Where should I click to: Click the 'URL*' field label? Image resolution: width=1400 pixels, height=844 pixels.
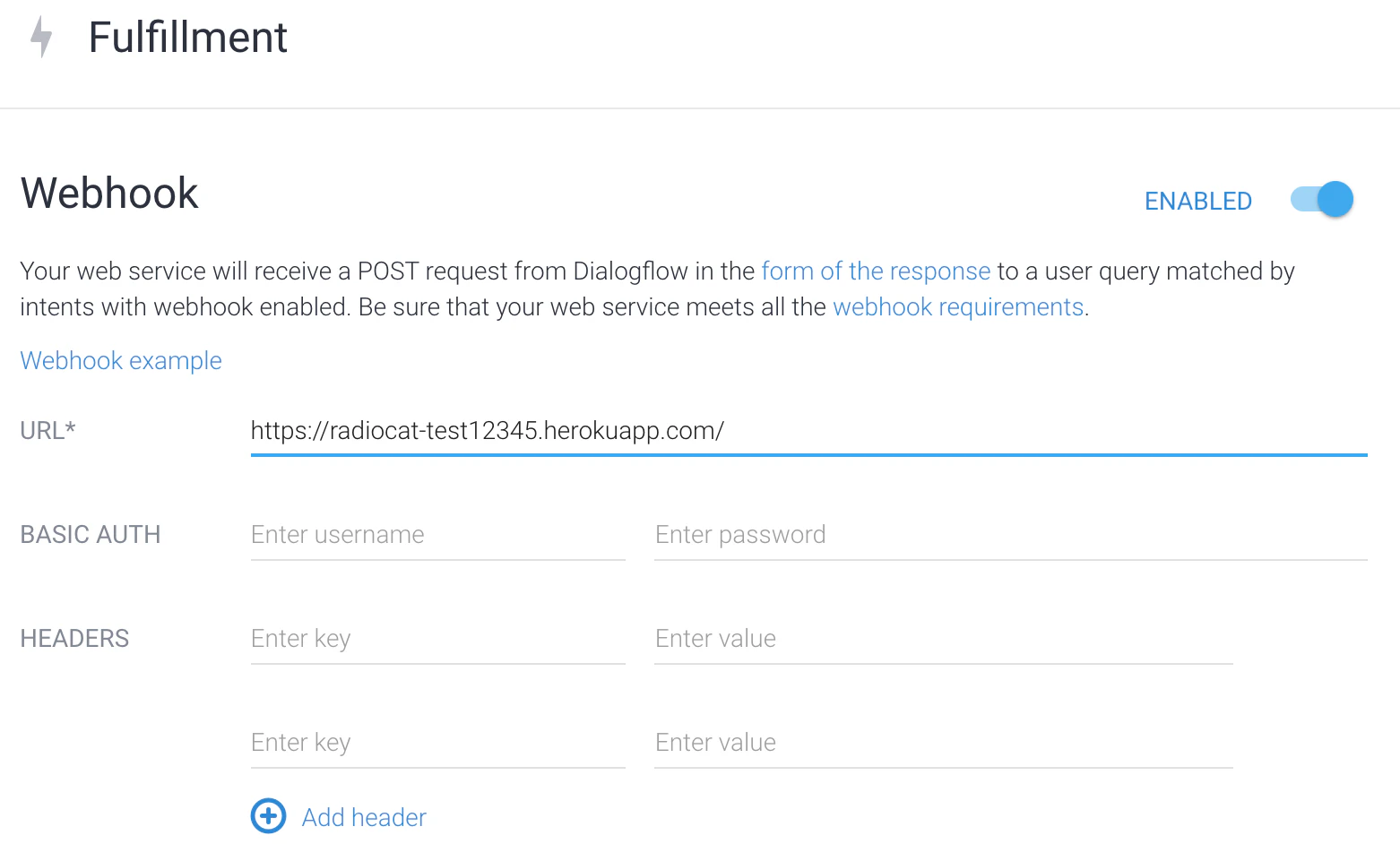tap(48, 431)
